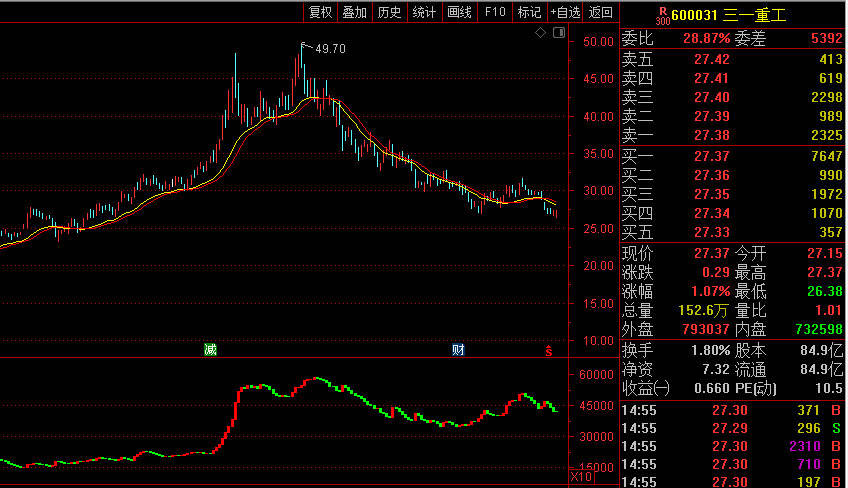
Task: Open the 叠加 overlay option
Action: (x=354, y=12)
